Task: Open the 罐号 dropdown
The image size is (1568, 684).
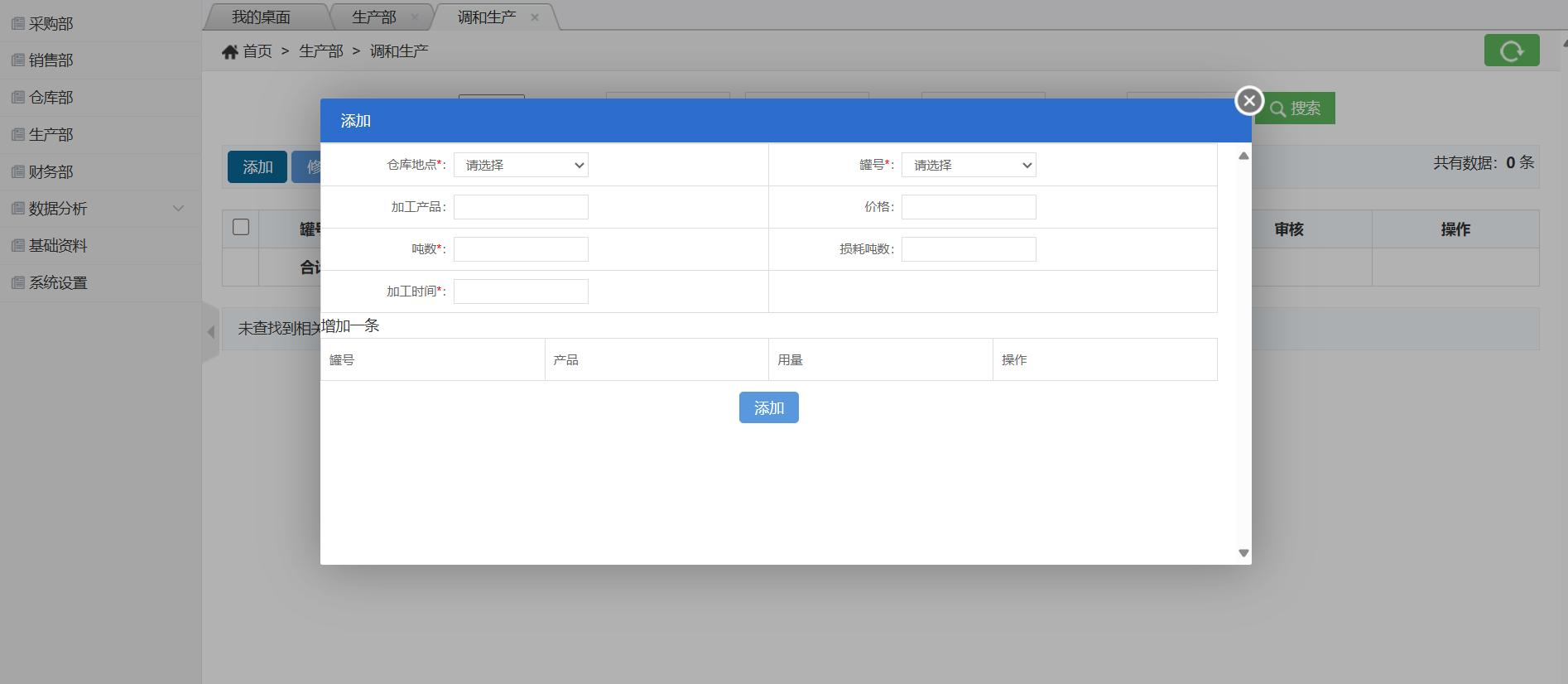Action: point(968,166)
